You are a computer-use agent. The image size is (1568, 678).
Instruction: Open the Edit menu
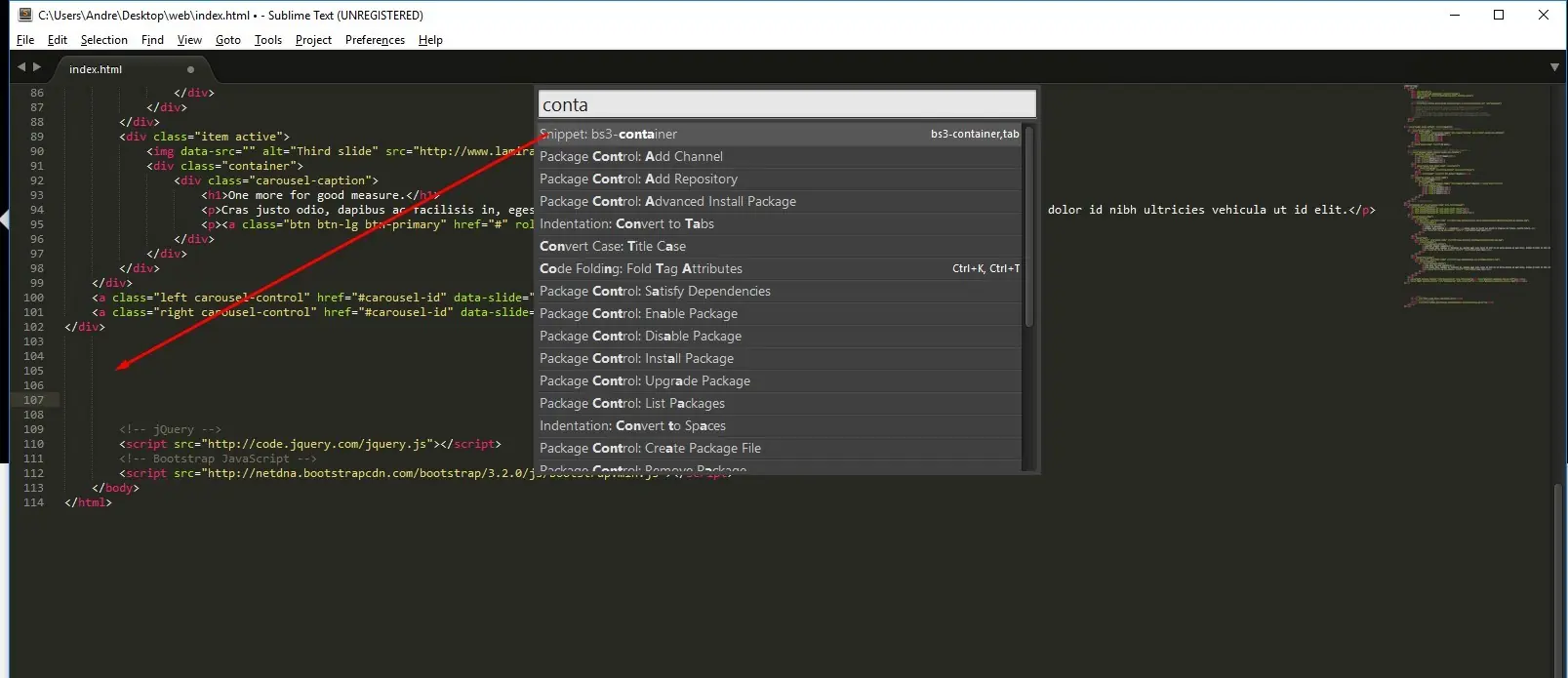click(58, 40)
